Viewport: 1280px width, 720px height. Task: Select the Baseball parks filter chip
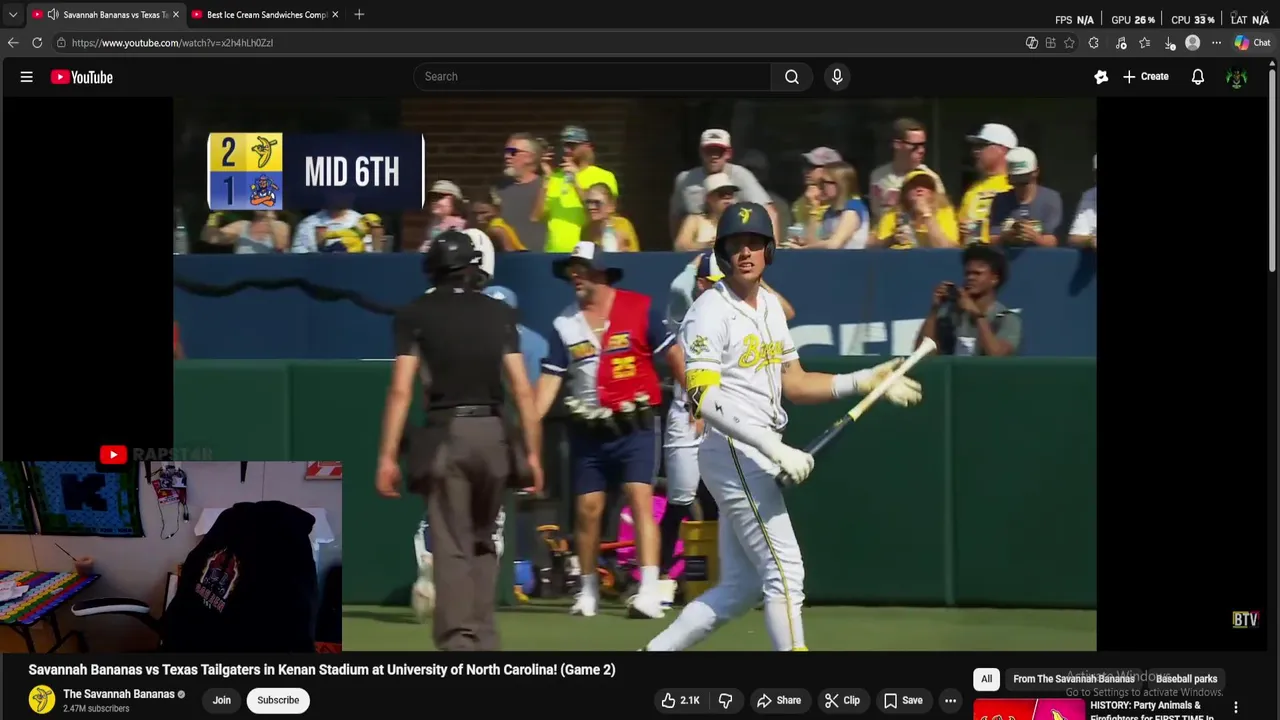(x=1186, y=679)
